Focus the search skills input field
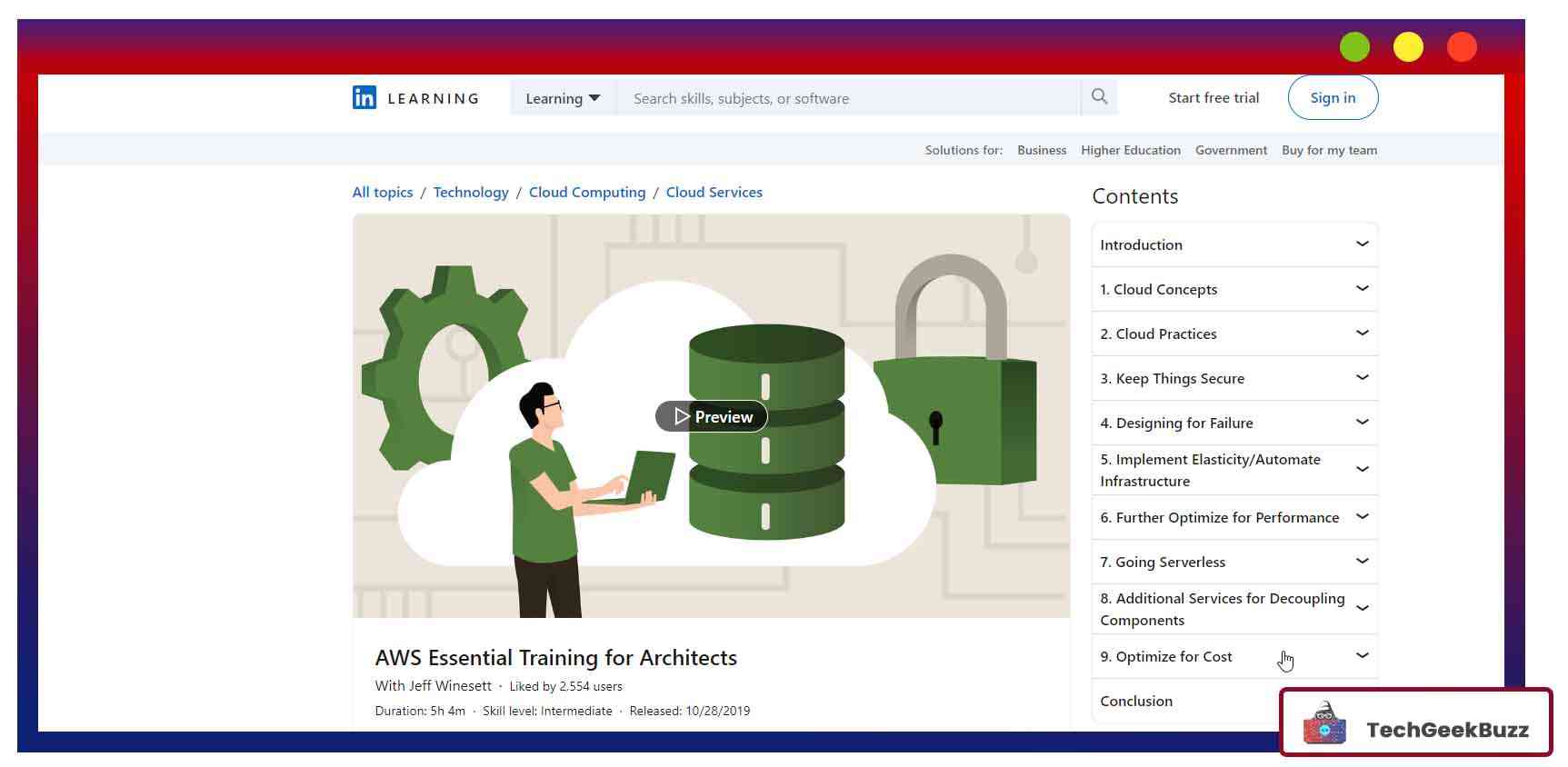The height and width of the screenshot is (767, 1568). (845, 98)
